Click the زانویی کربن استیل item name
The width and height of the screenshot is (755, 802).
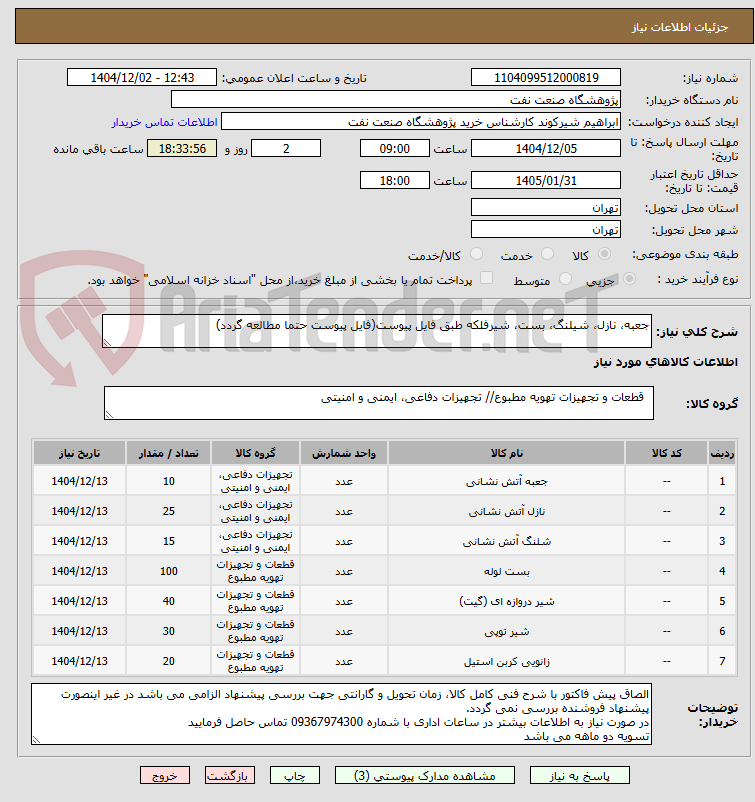[506, 661]
